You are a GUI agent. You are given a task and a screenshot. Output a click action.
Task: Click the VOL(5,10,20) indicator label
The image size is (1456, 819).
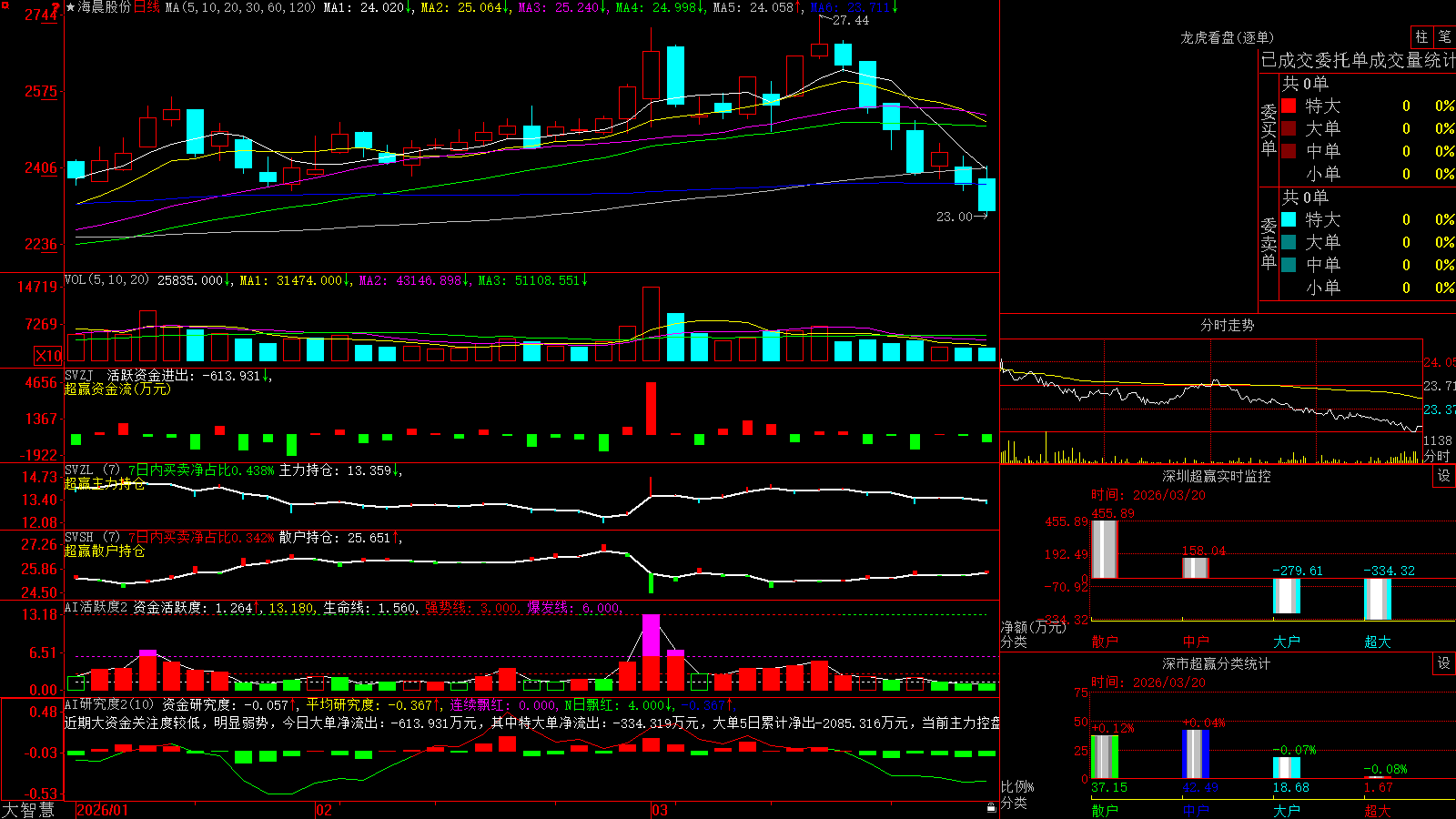pyautogui.click(x=106, y=279)
